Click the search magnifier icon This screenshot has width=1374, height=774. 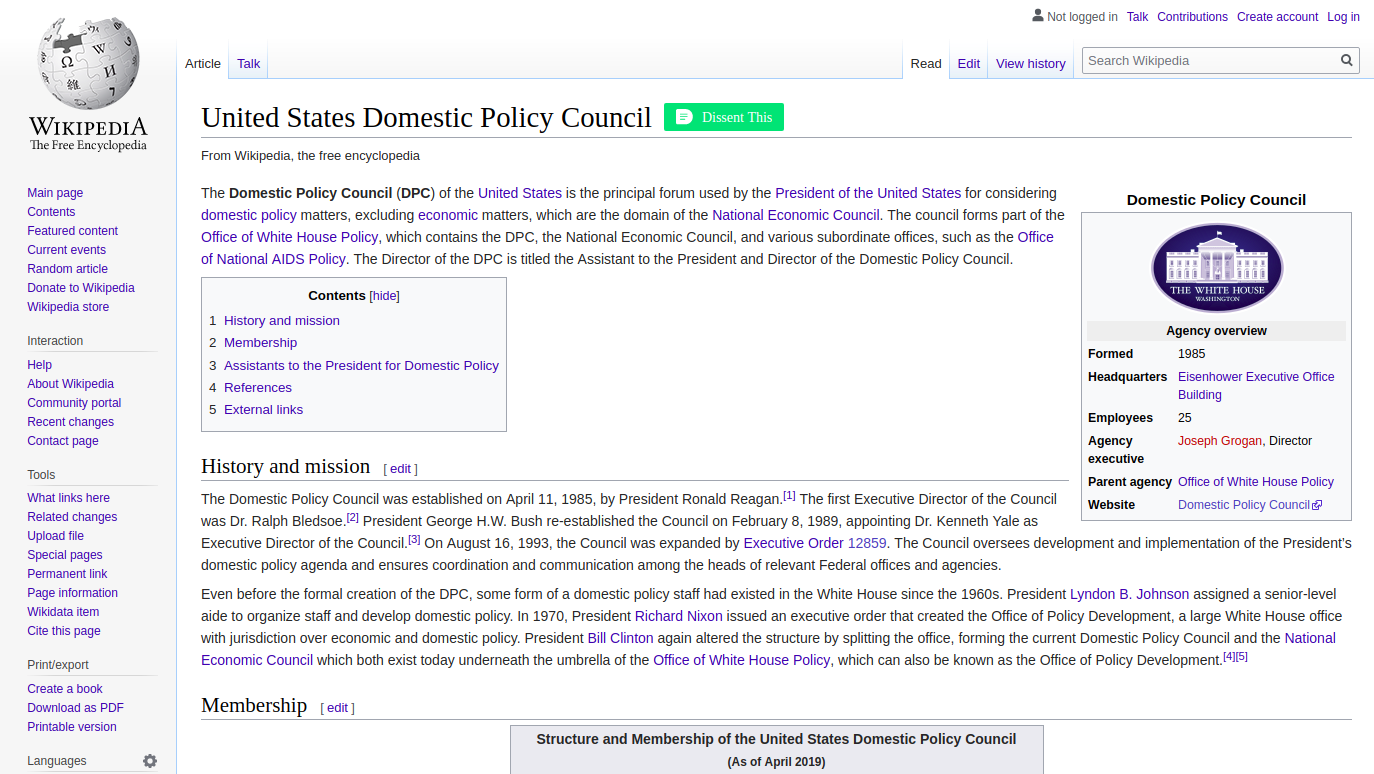[x=1347, y=61]
